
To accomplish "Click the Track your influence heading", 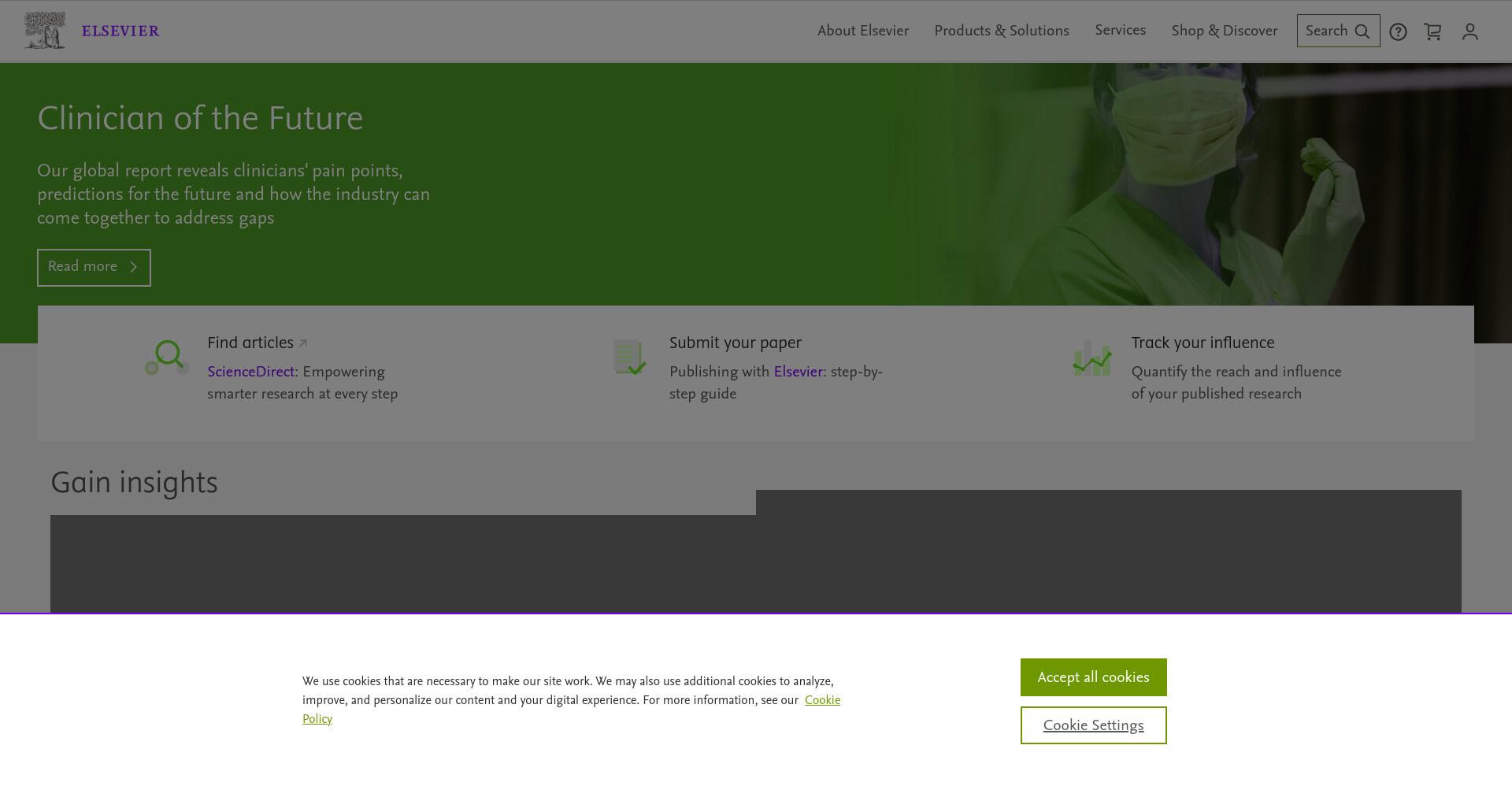I will [1203, 343].
